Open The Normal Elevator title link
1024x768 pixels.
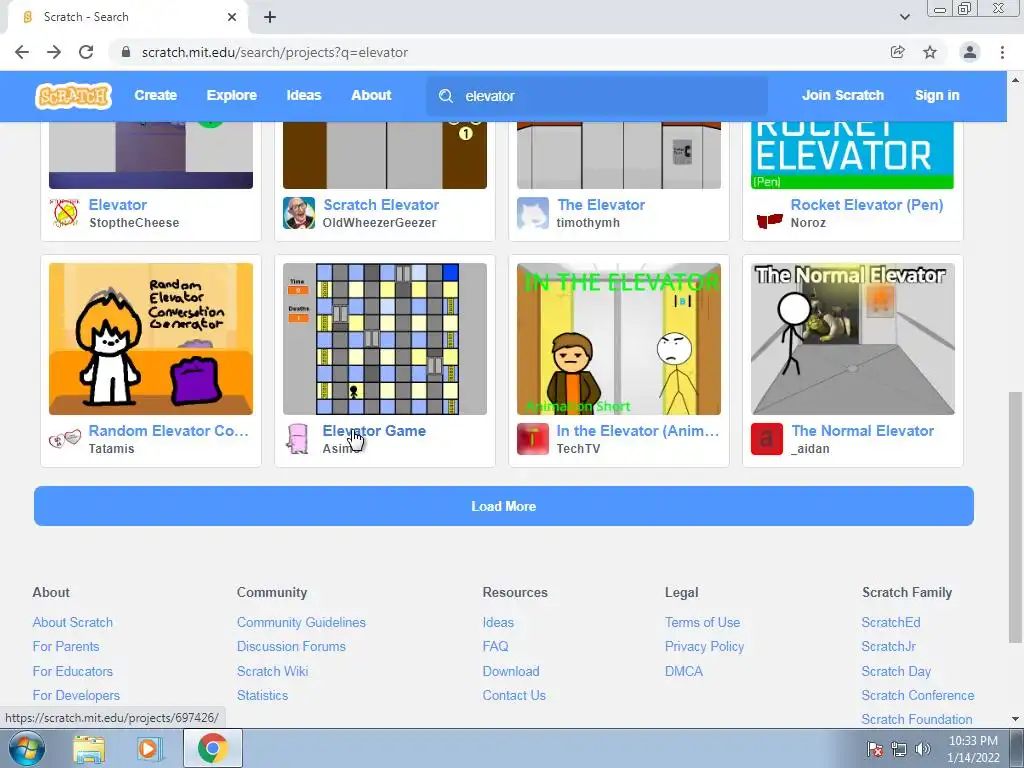coord(863,431)
